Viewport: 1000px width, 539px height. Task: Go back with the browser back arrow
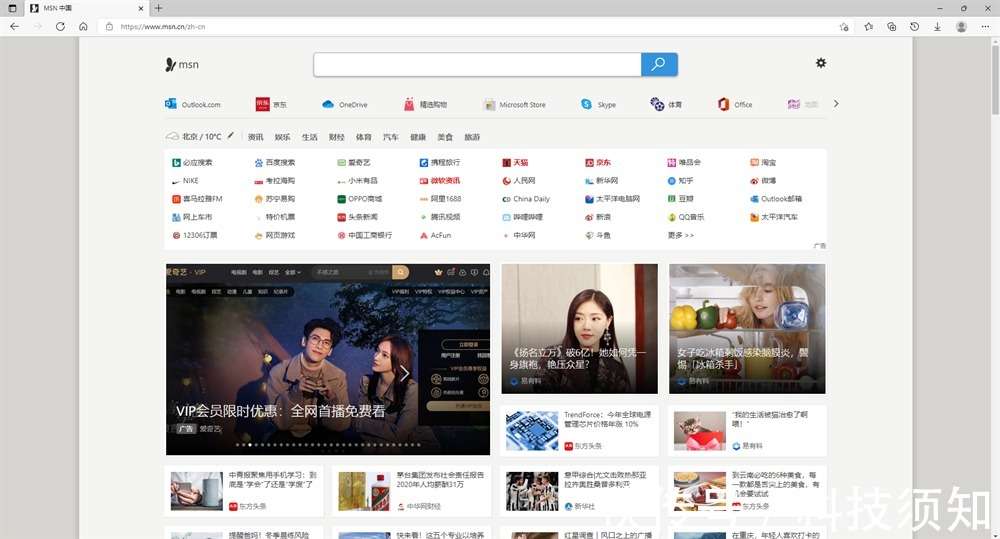coord(15,26)
